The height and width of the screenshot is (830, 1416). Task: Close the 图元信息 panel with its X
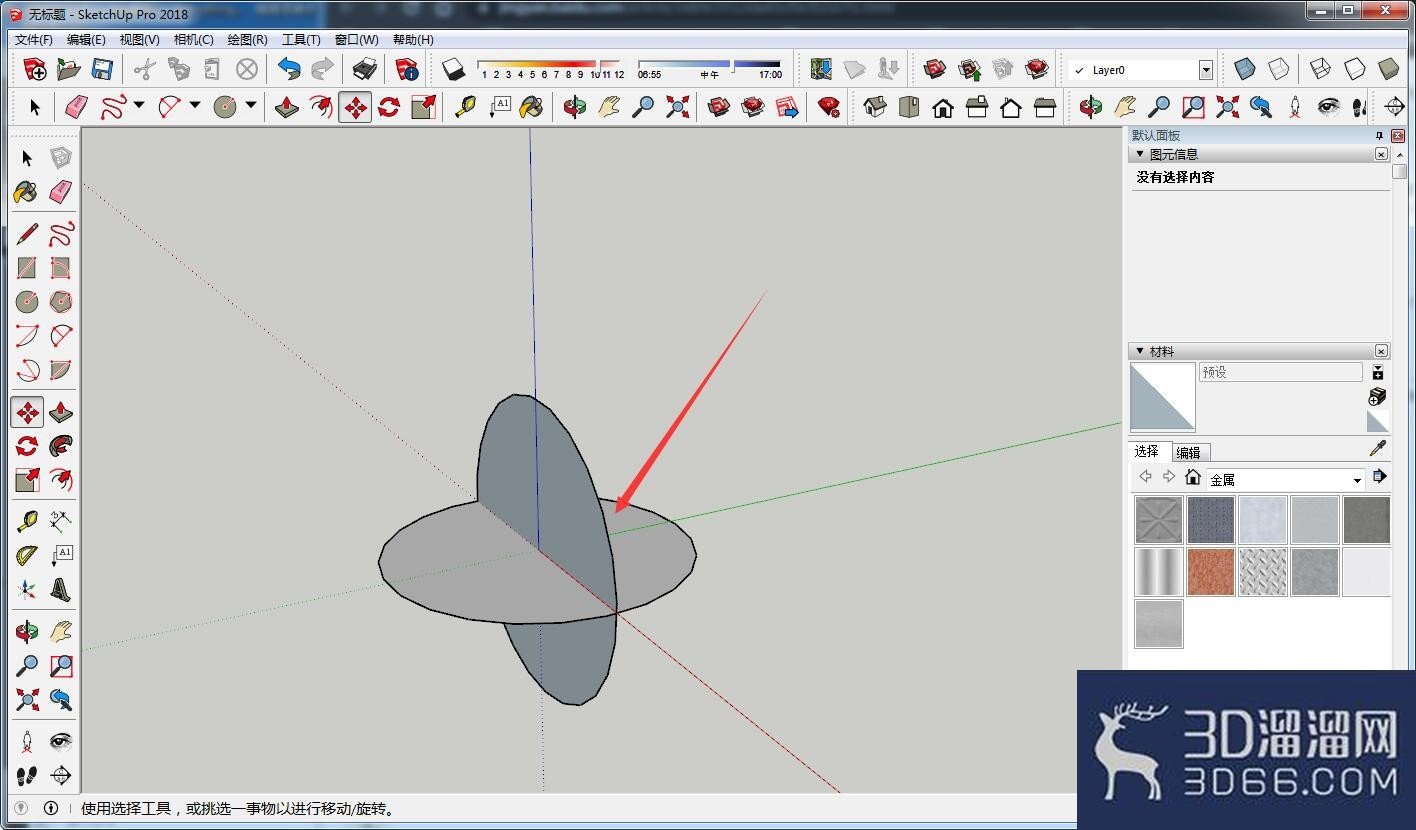coord(1381,154)
